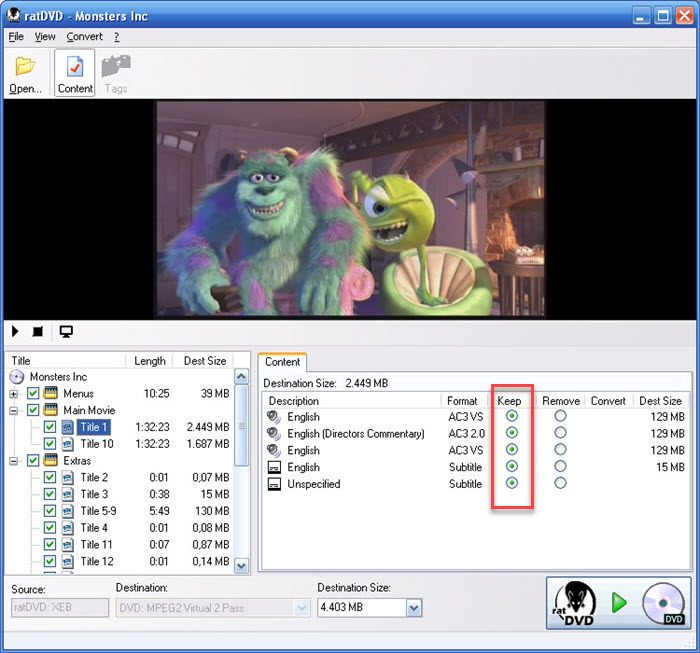Uncheck the Main Movie checkbox
The image size is (700, 653).
[33, 410]
